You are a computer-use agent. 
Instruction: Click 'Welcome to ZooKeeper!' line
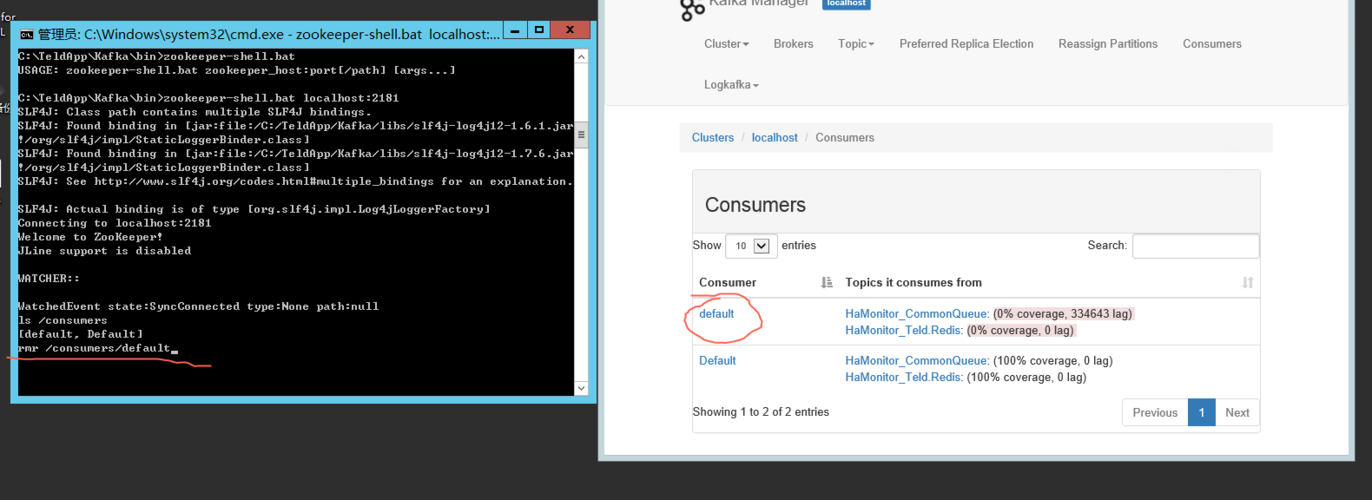point(88,237)
